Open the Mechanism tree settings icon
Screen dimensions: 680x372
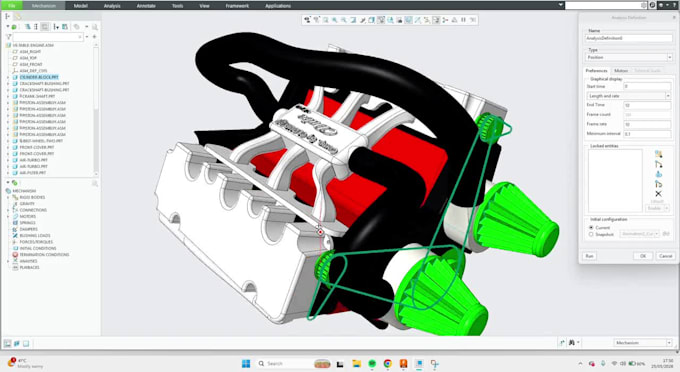[x=14, y=183]
